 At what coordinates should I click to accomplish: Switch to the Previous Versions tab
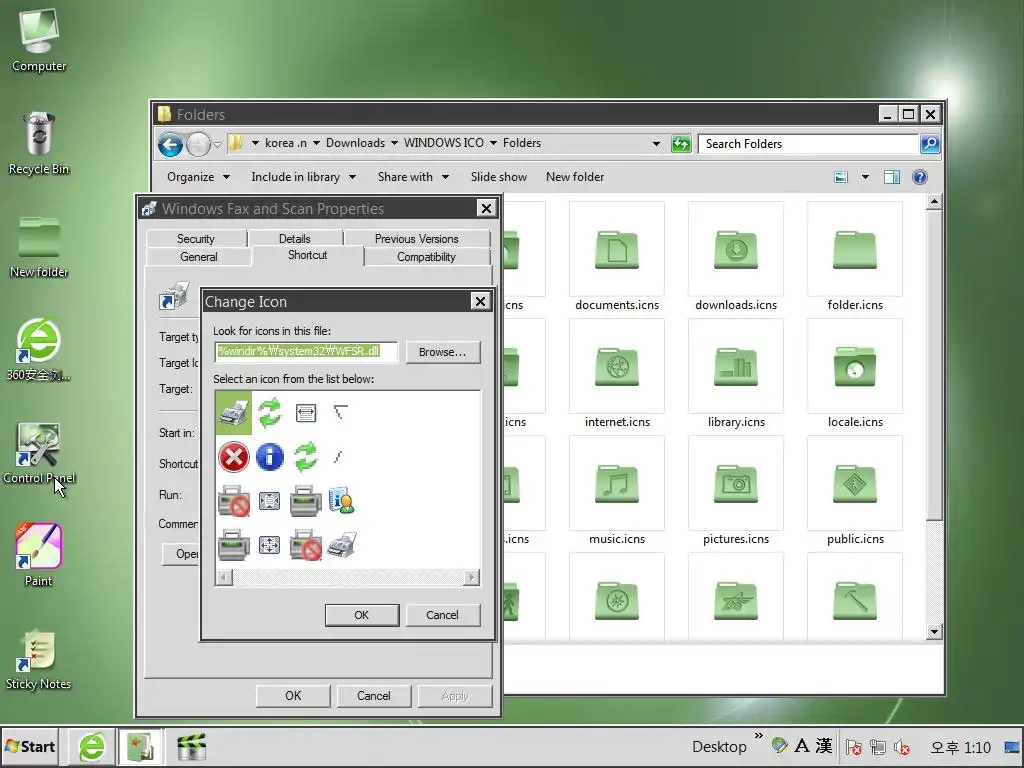(417, 238)
